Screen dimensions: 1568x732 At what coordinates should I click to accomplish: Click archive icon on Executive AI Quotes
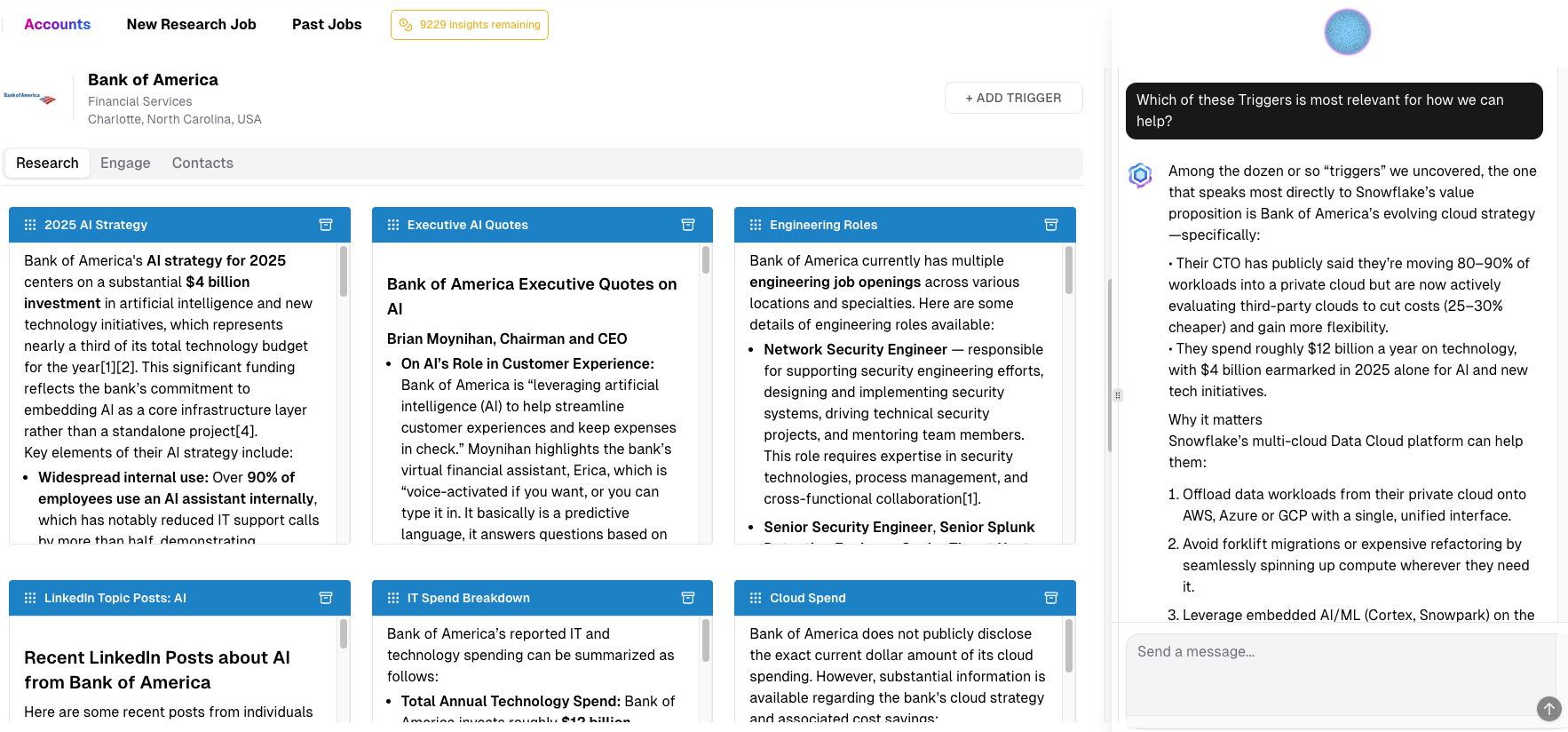click(x=687, y=225)
